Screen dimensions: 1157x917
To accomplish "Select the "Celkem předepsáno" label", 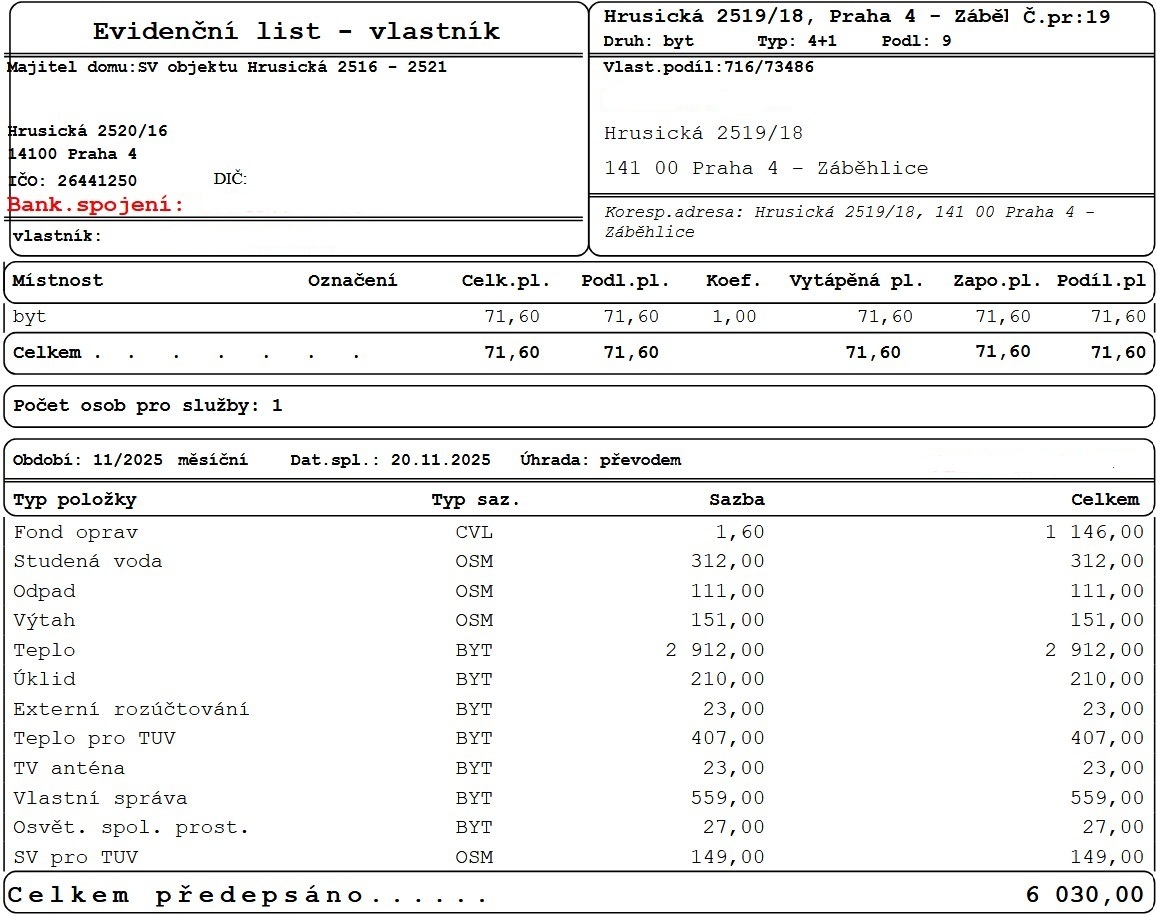I will (248, 895).
